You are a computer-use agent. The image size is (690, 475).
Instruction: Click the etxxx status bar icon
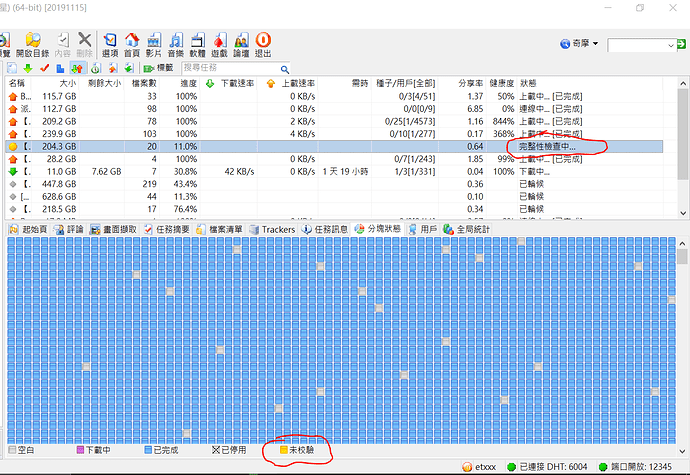pyautogui.click(x=467, y=467)
